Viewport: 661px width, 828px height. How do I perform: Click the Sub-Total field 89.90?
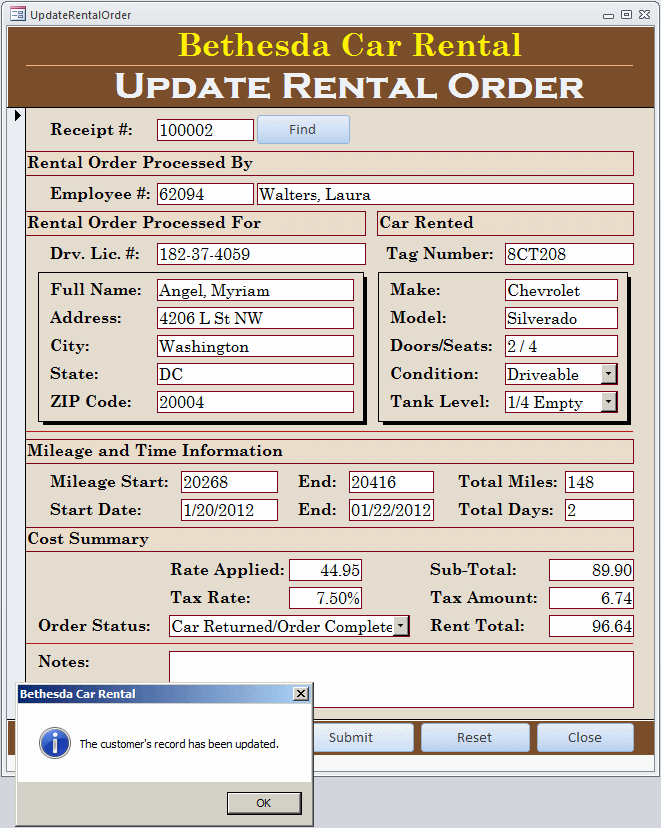coord(591,570)
